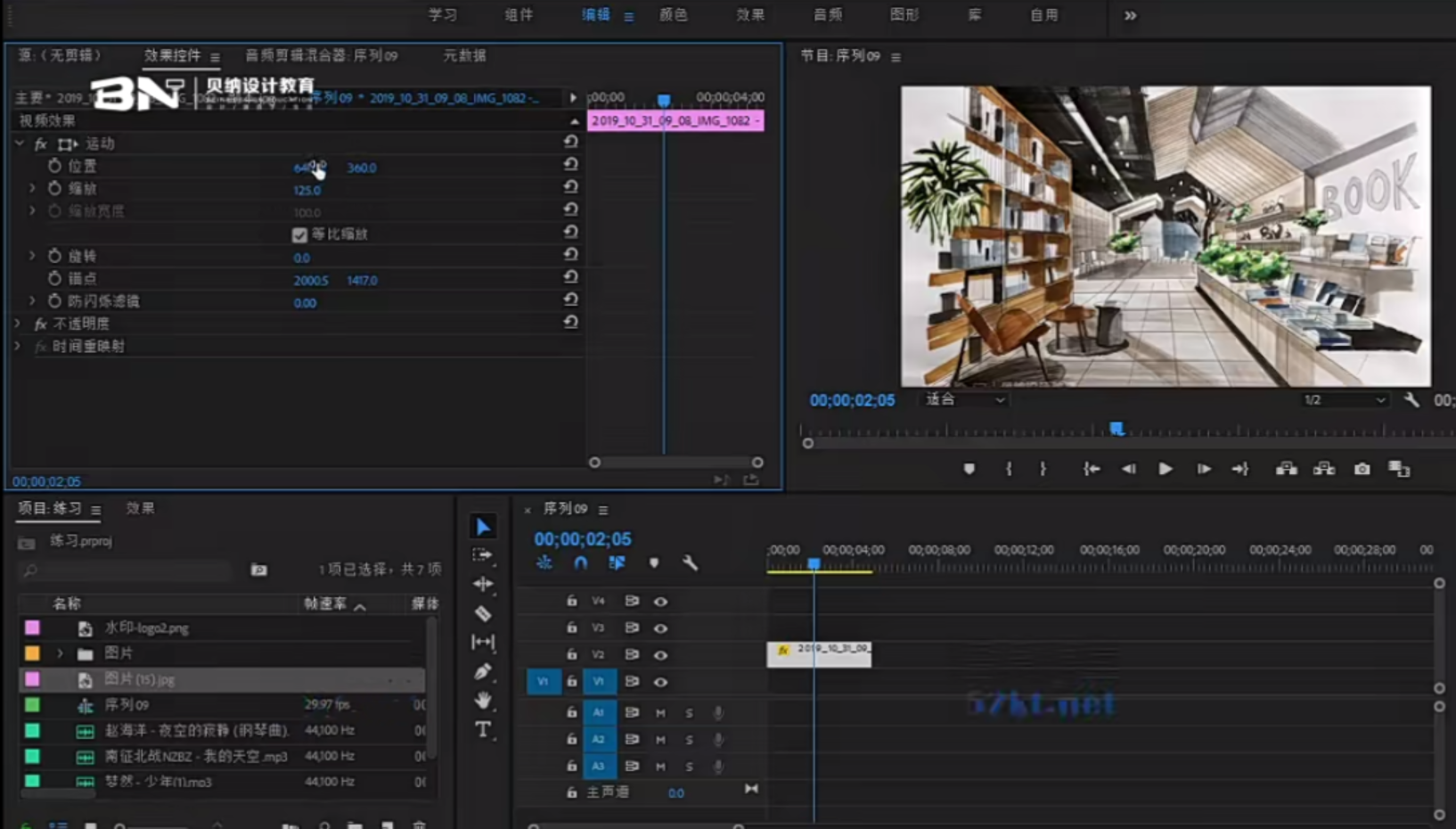The width and height of the screenshot is (1456, 829).
Task: Mark In point in program monitor
Action: coord(1009,469)
